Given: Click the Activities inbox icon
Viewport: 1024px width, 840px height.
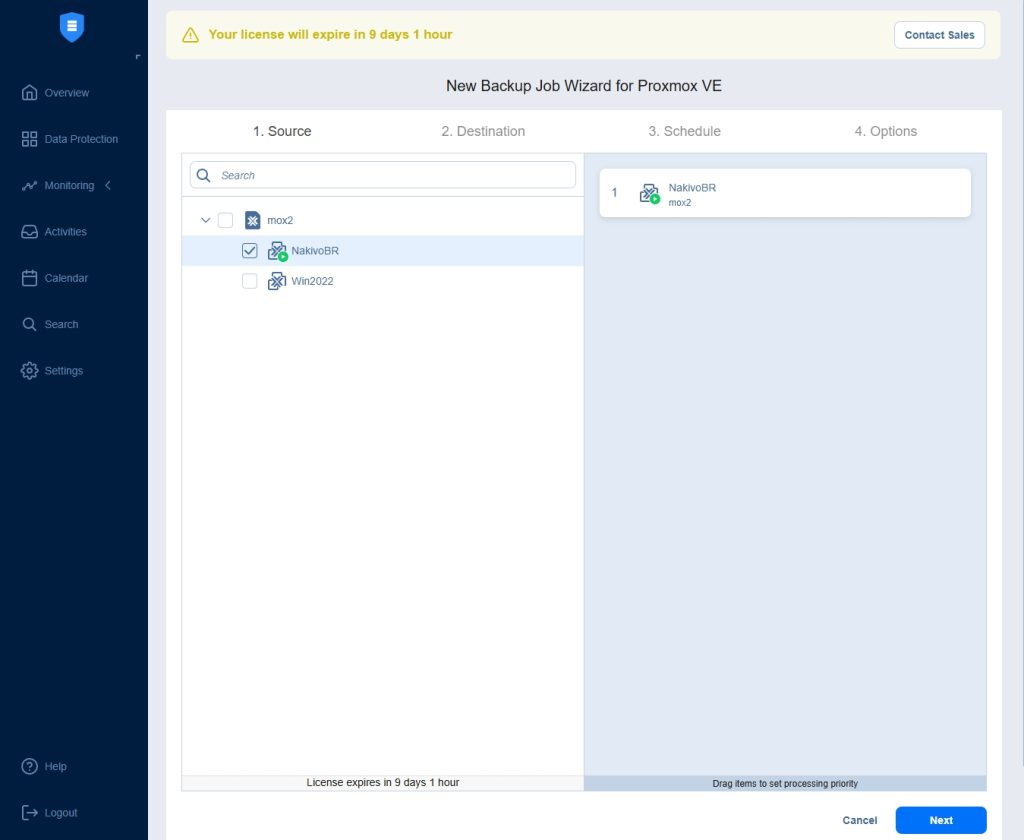Looking at the screenshot, I should point(30,232).
